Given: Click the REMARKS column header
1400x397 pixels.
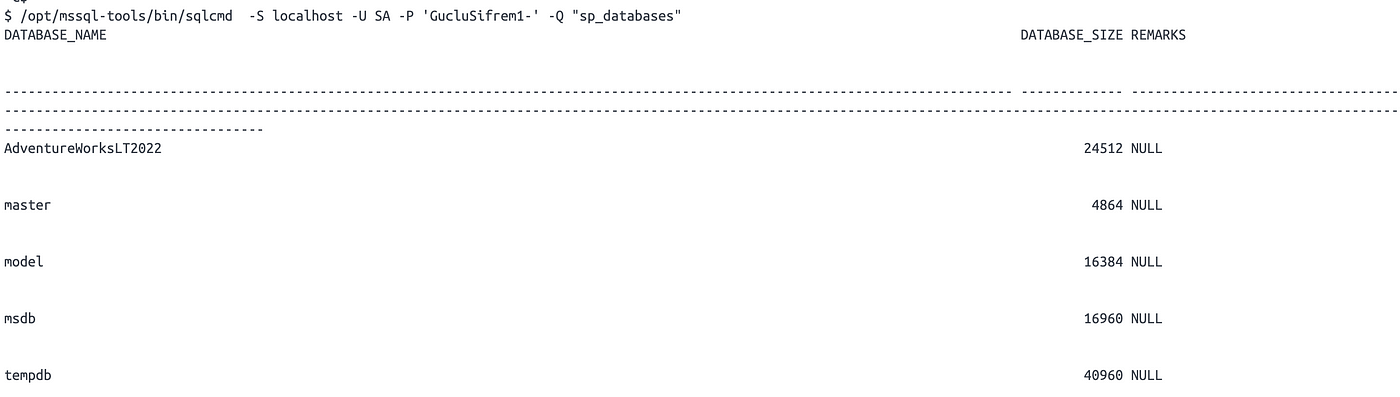Looking at the screenshot, I should 1158,35.
